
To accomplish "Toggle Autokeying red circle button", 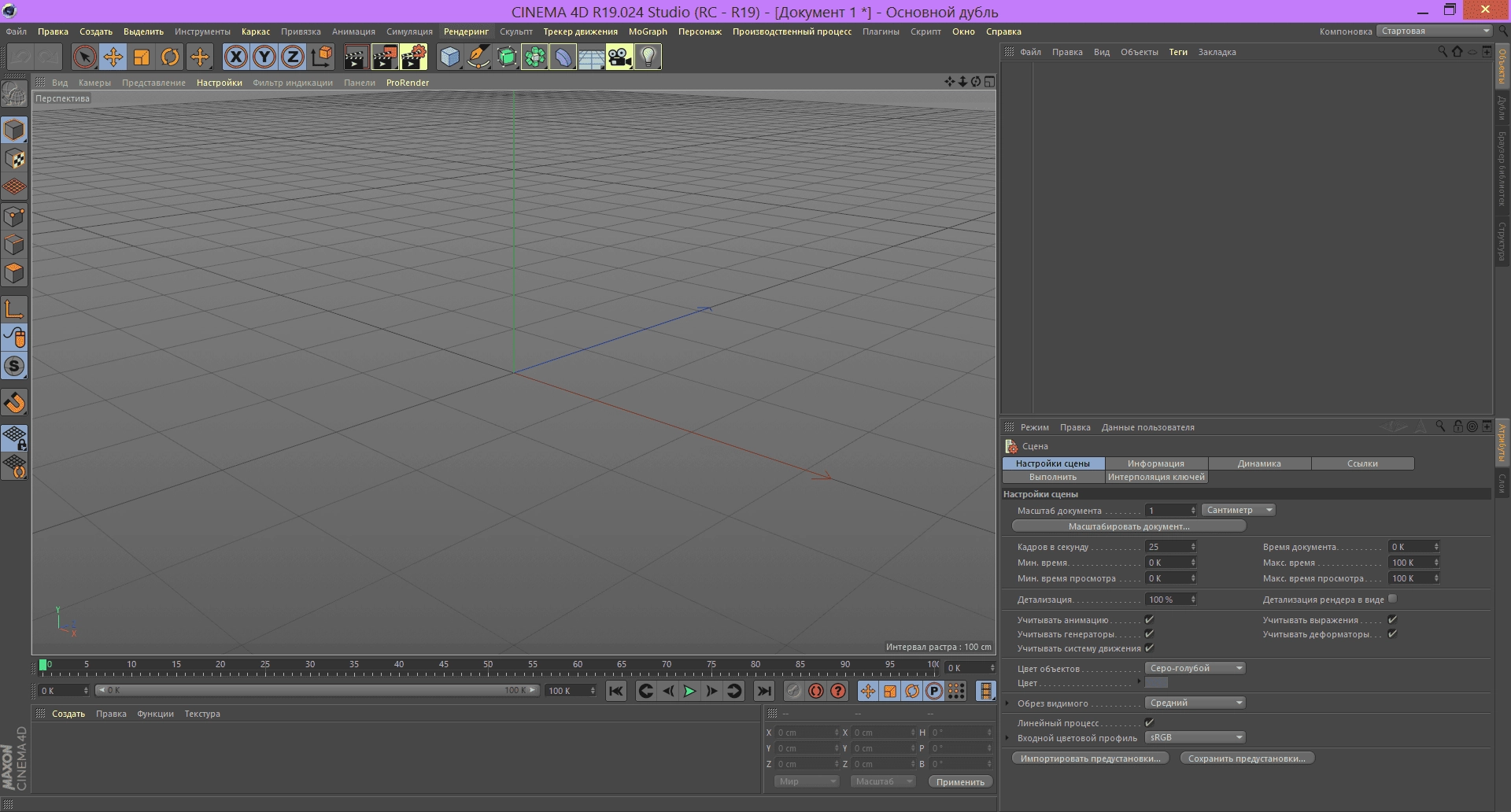I will [x=816, y=691].
